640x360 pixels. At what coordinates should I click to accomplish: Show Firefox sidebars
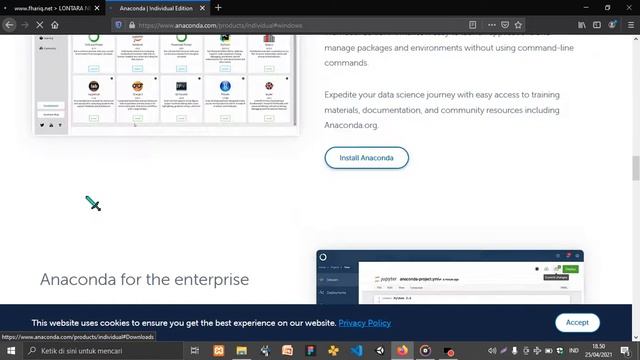(597, 25)
